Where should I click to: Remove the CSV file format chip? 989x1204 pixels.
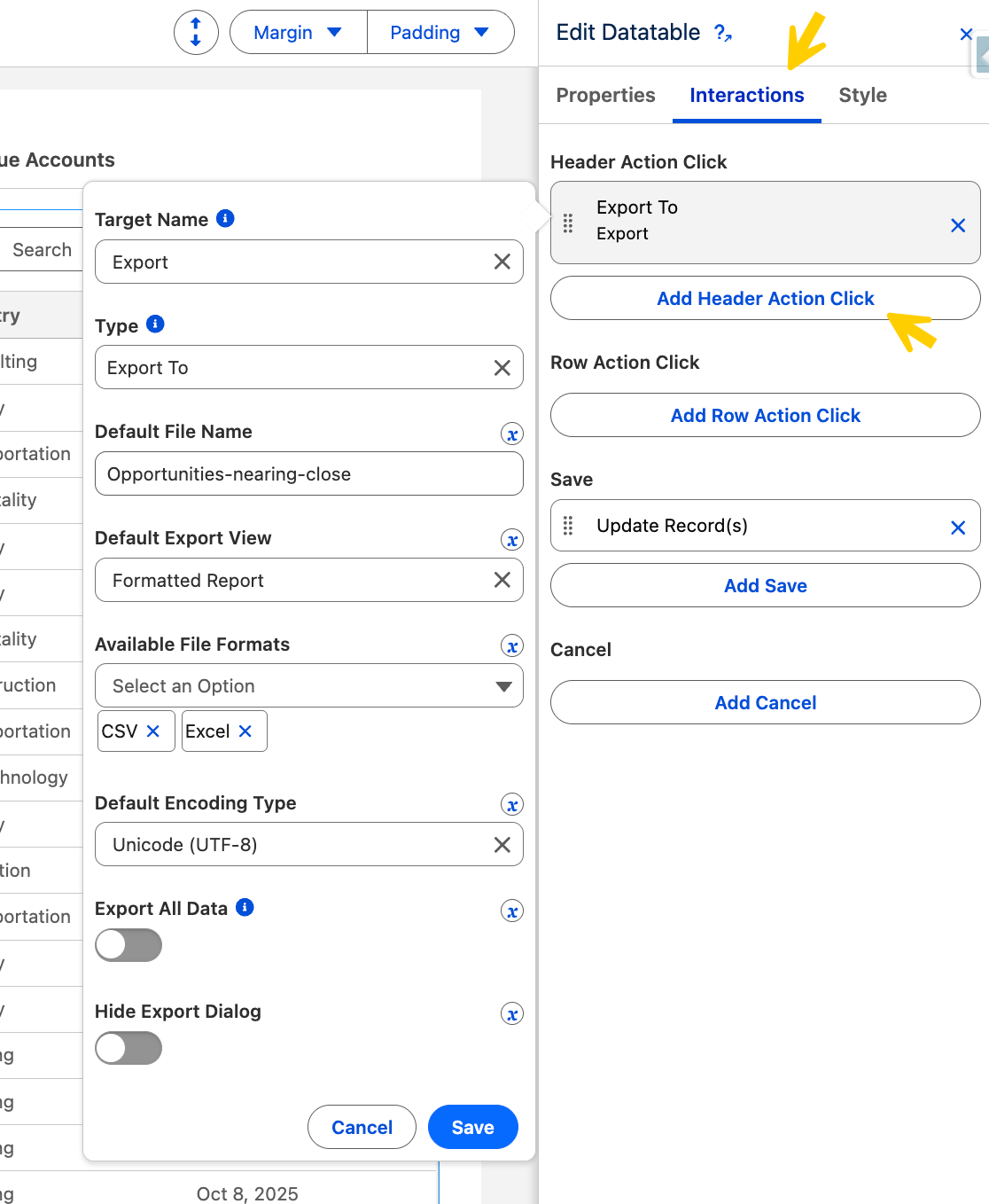(x=153, y=731)
